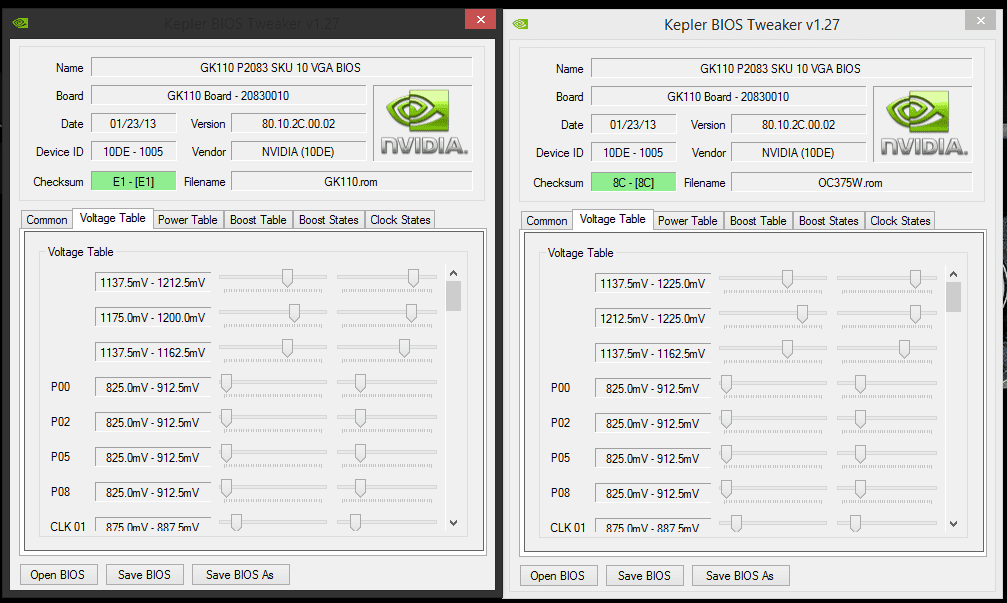The height and width of the screenshot is (603, 1007).
Task: Click max slider for 1137.5mV - 1212.5mV row, left window
Action: (x=413, y=278)
